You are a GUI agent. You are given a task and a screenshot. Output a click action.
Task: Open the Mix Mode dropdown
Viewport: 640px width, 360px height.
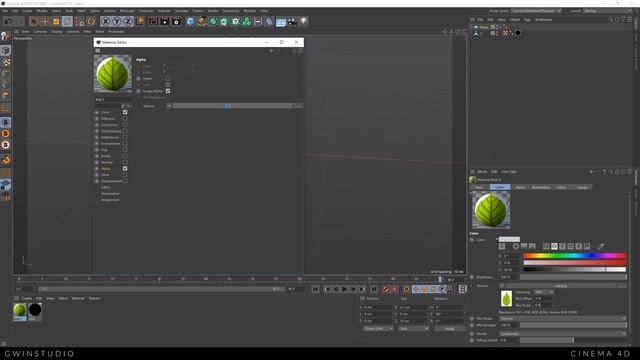click(563, 318)
